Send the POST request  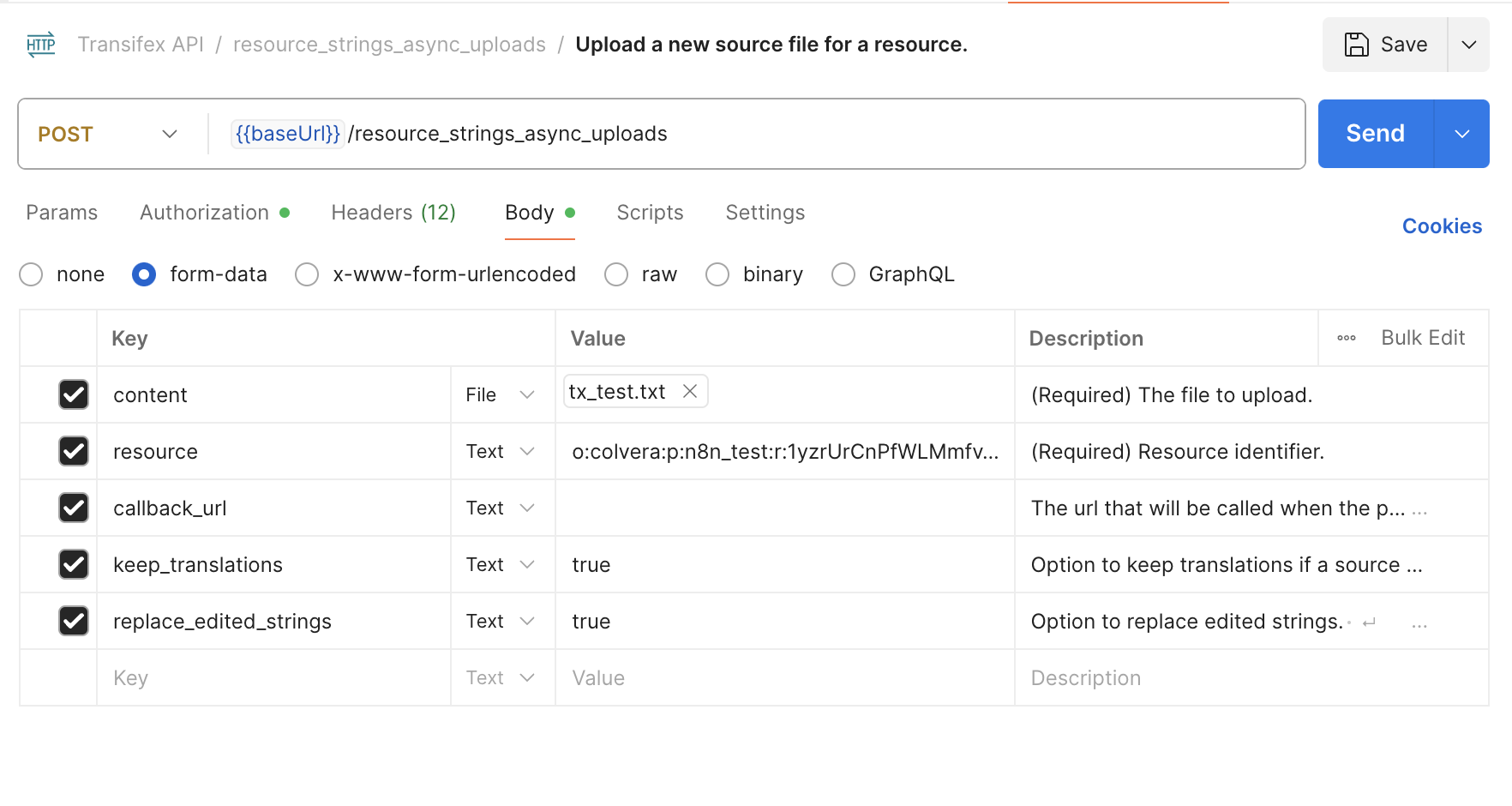point(1375,134)
